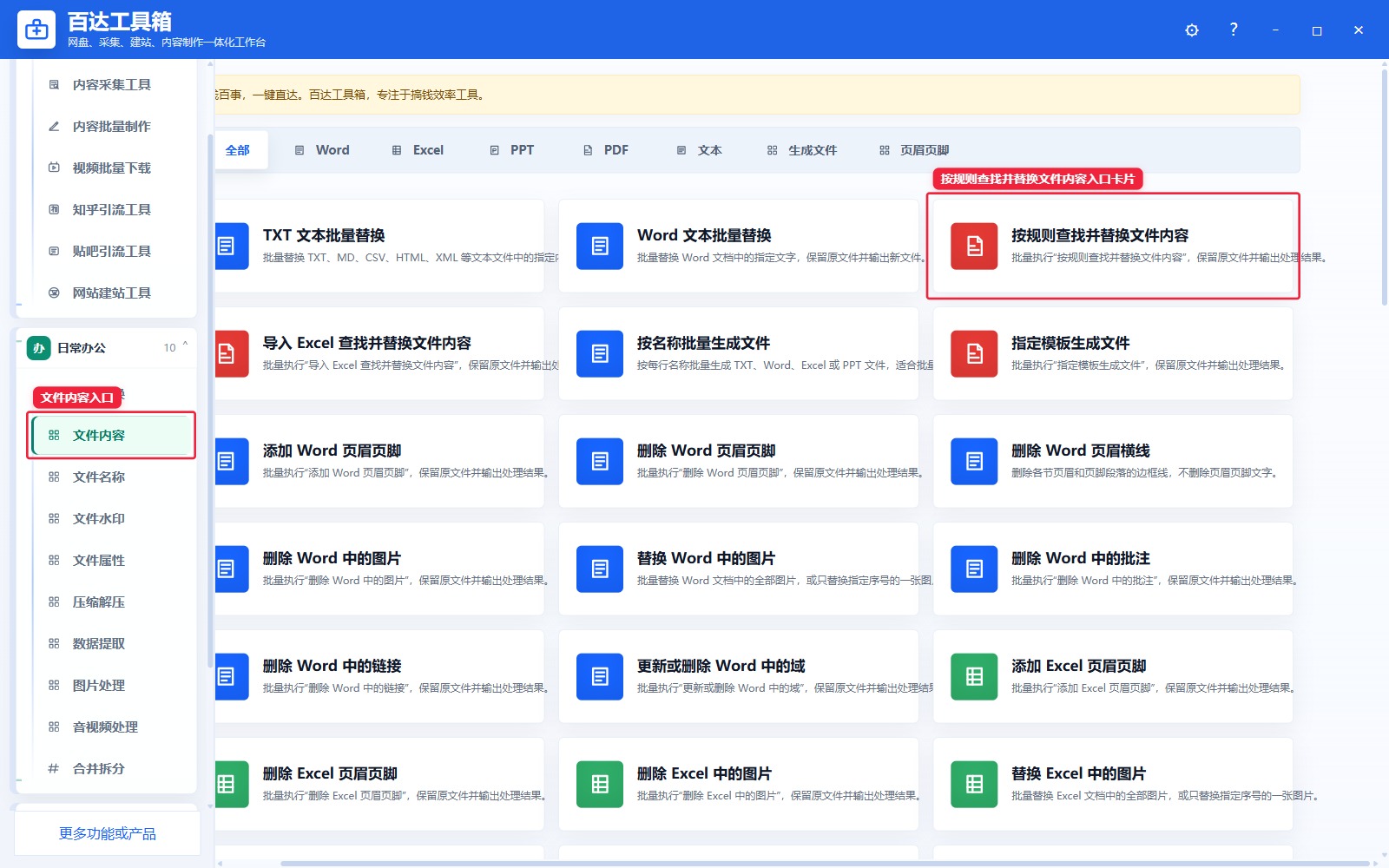Click the TXT 文本批量替换 card icon

(230, 247)
